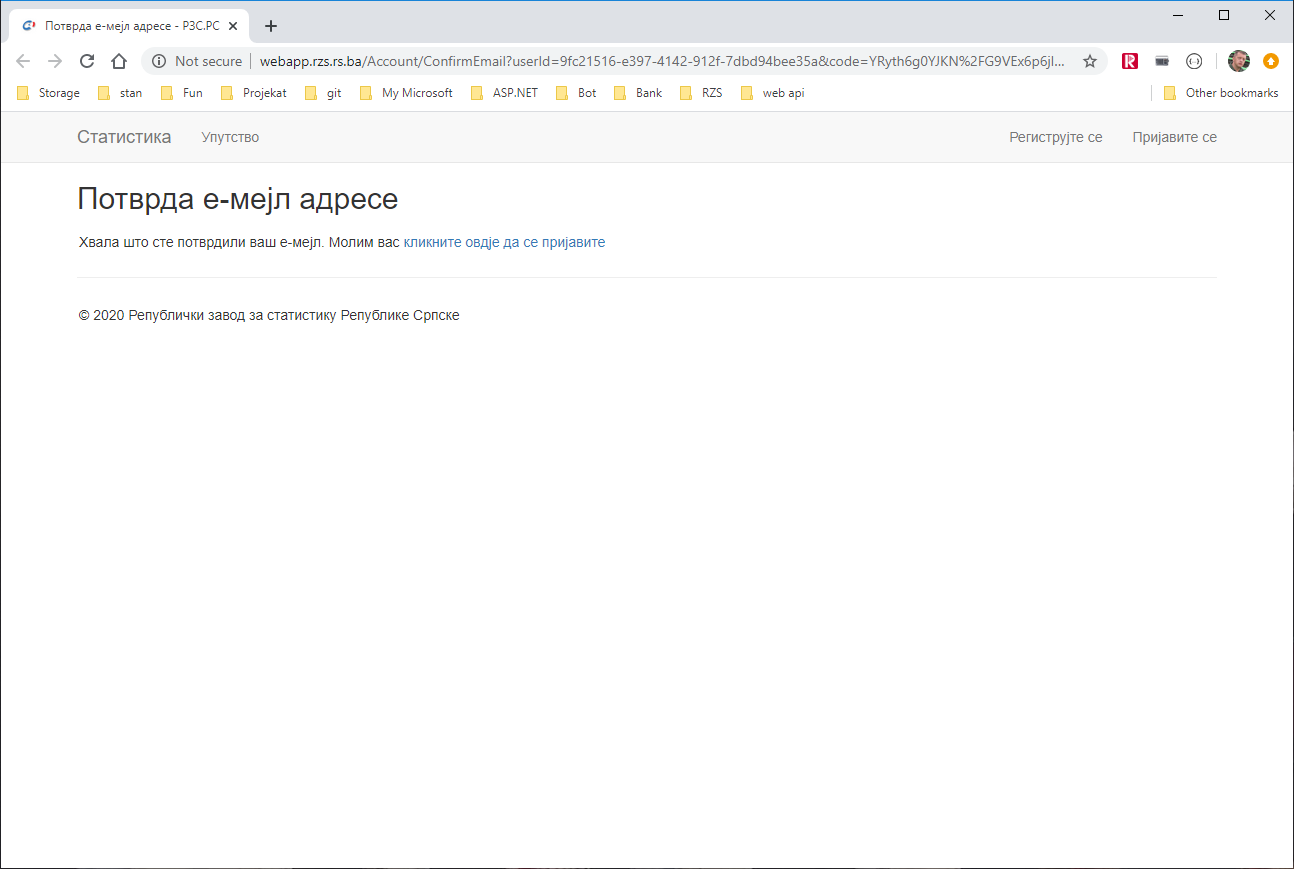Open the red R extension icon
The height and width of the screenshot is (869, 1294).
(1130, 61)
